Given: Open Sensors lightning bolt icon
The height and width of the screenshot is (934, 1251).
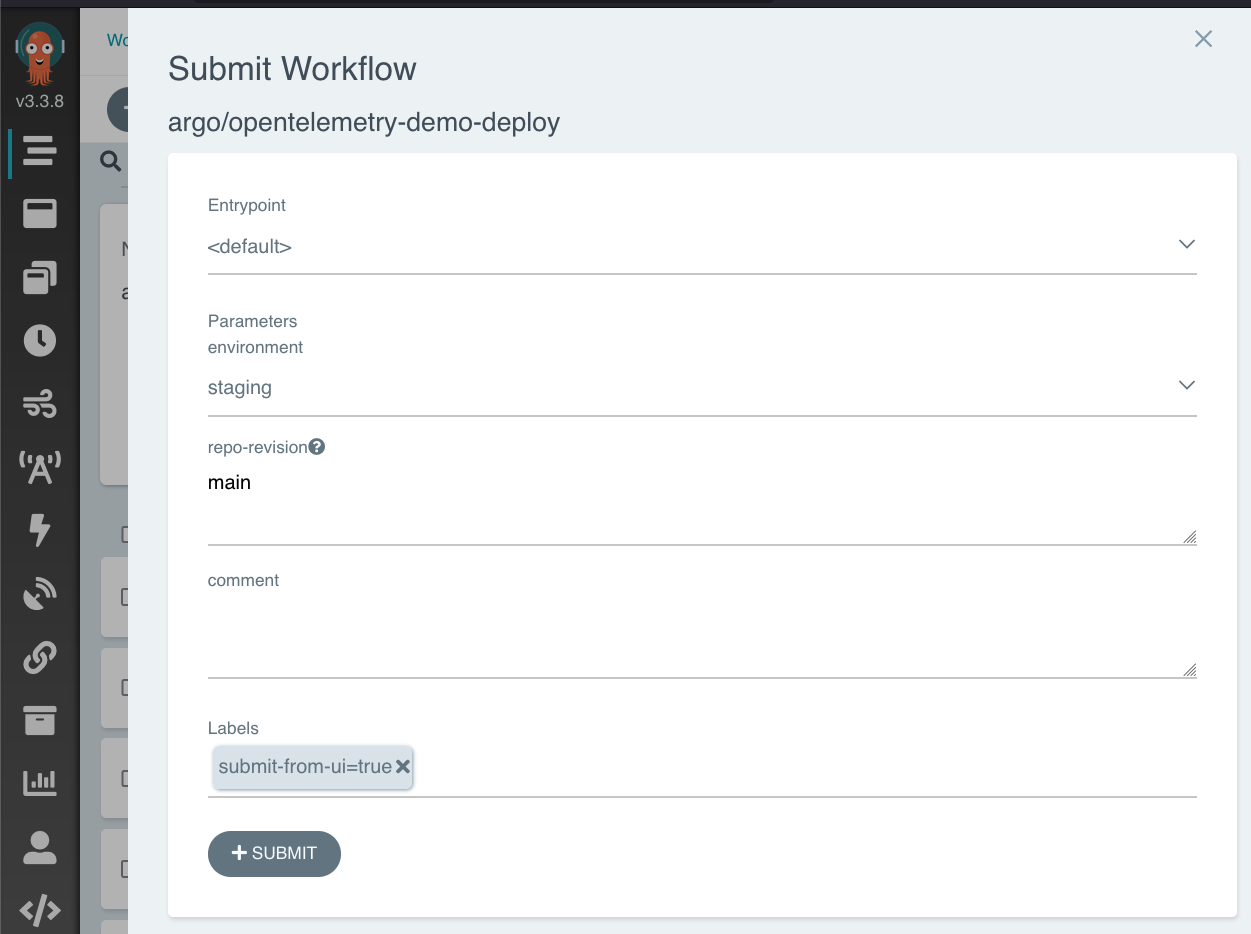Looking at the screenshot, I should pyautogui.click(x=40, y=530).
